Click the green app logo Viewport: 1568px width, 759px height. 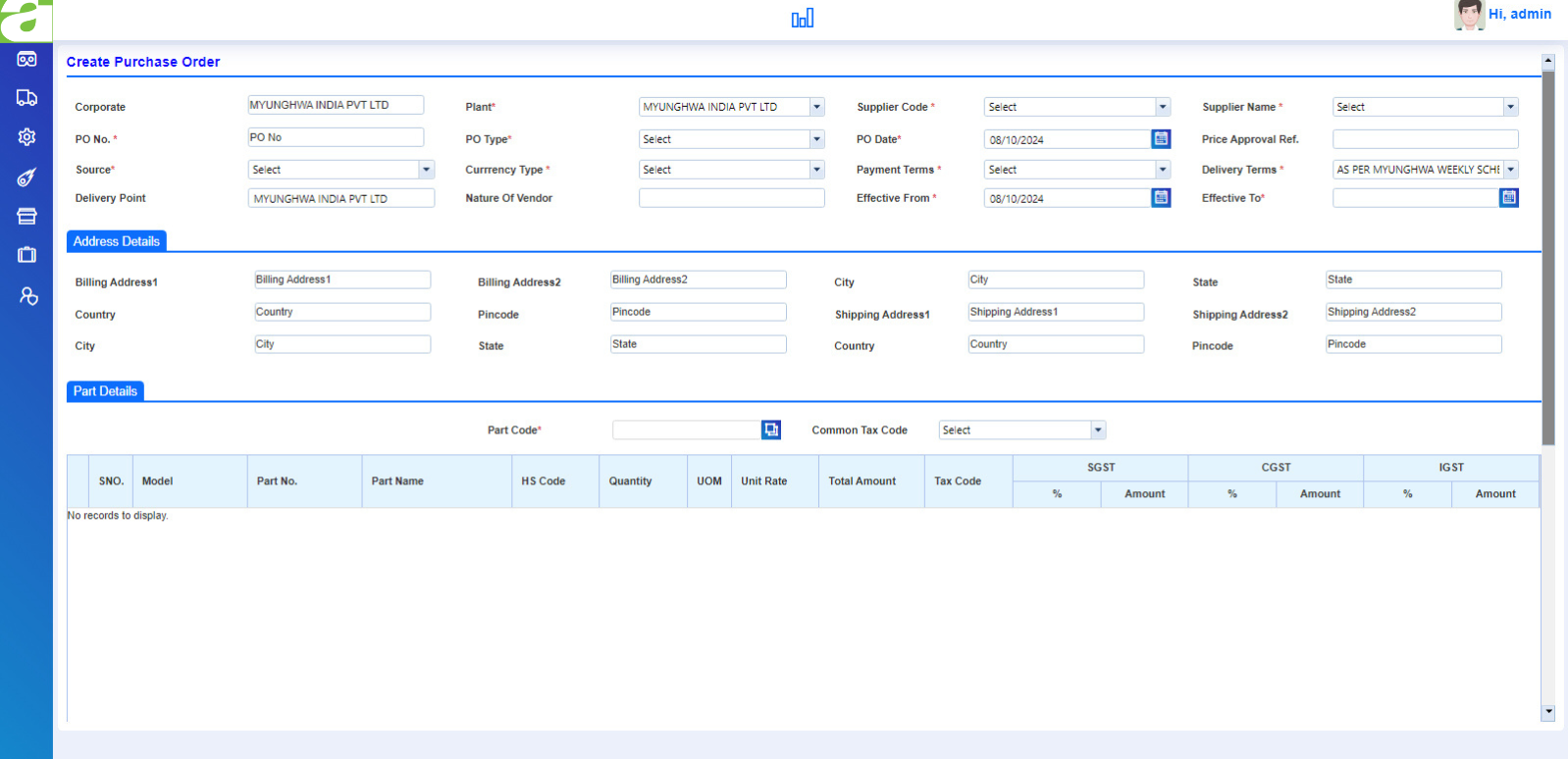[26, 20]
